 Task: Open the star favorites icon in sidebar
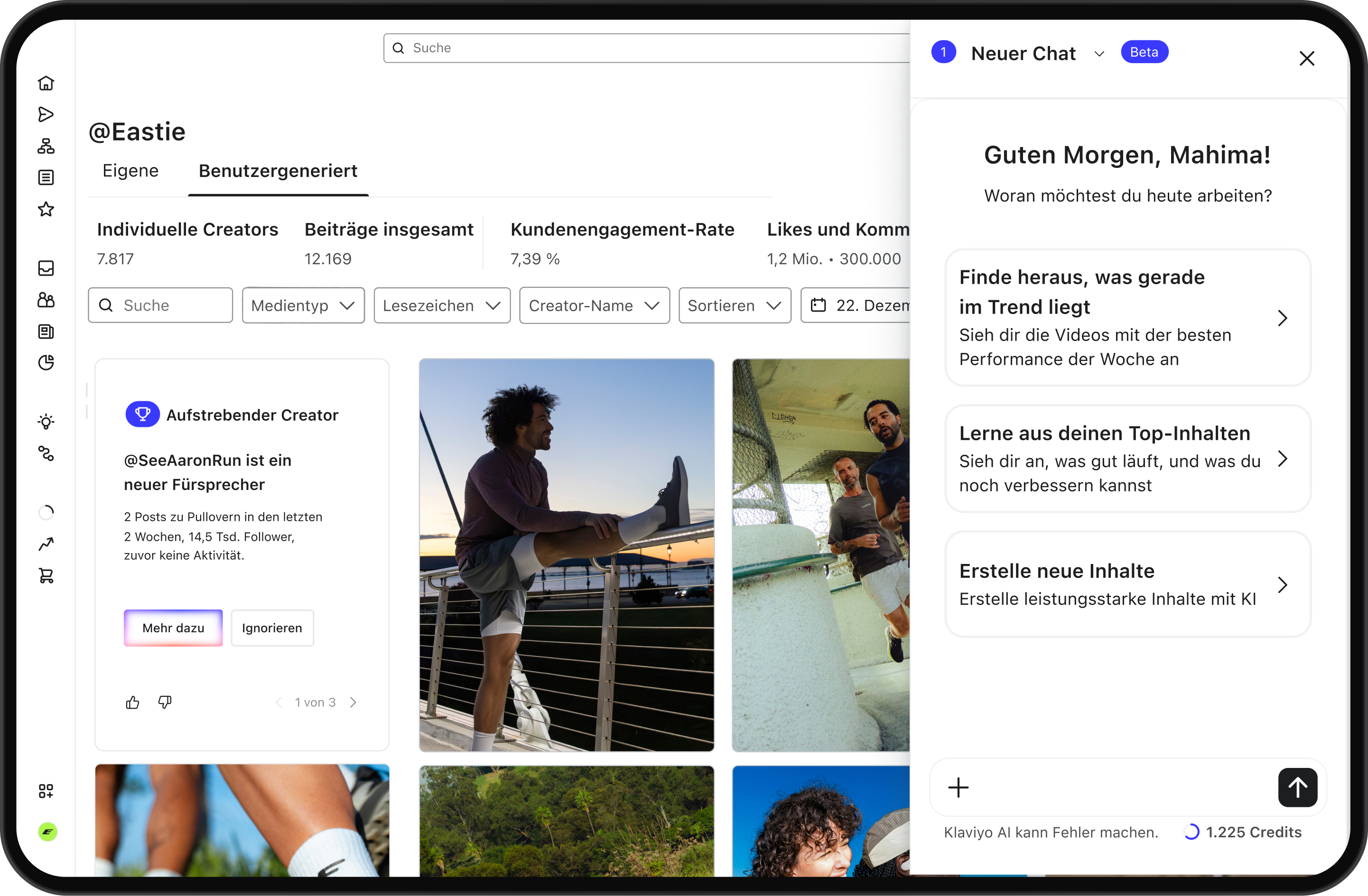(x=46, y=209)
